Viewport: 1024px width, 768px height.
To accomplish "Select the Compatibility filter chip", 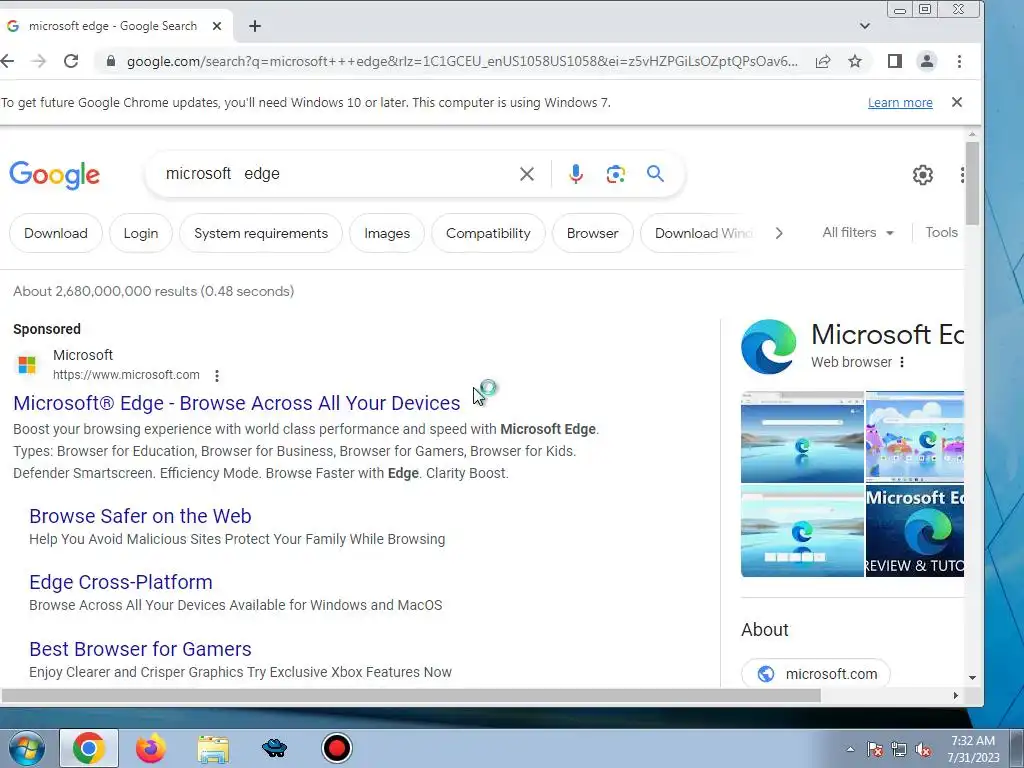I will point(488,233).
